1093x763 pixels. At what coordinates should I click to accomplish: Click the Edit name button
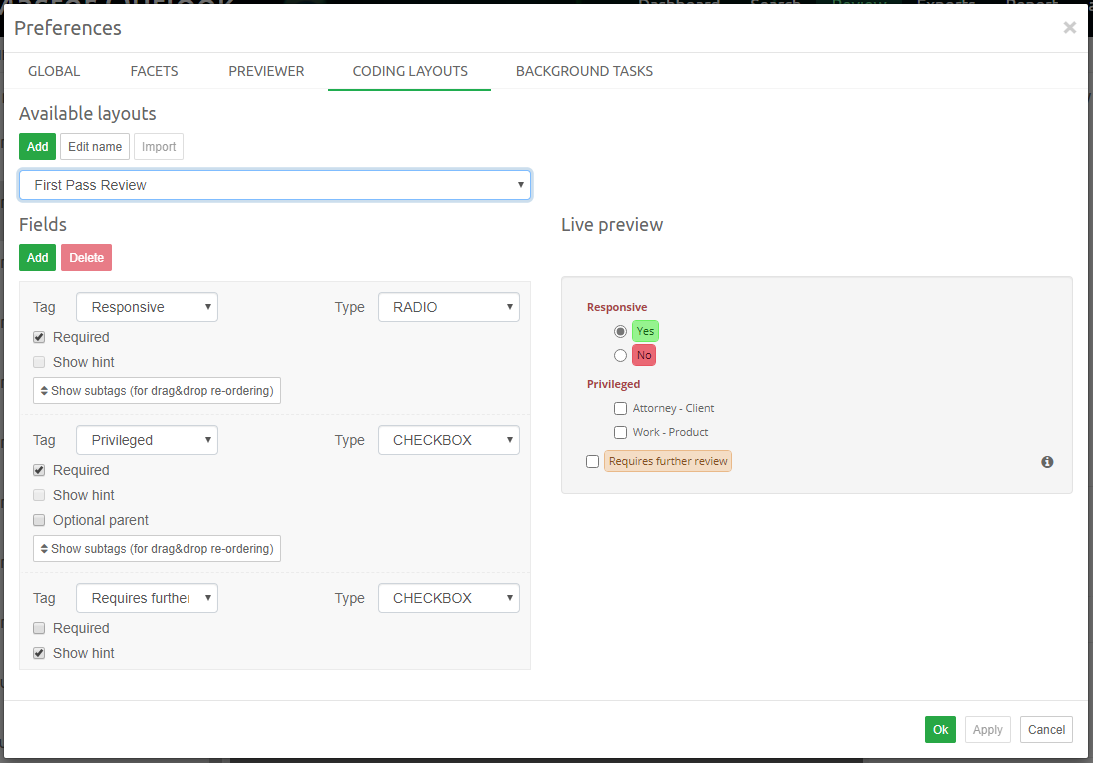(94, 146)
